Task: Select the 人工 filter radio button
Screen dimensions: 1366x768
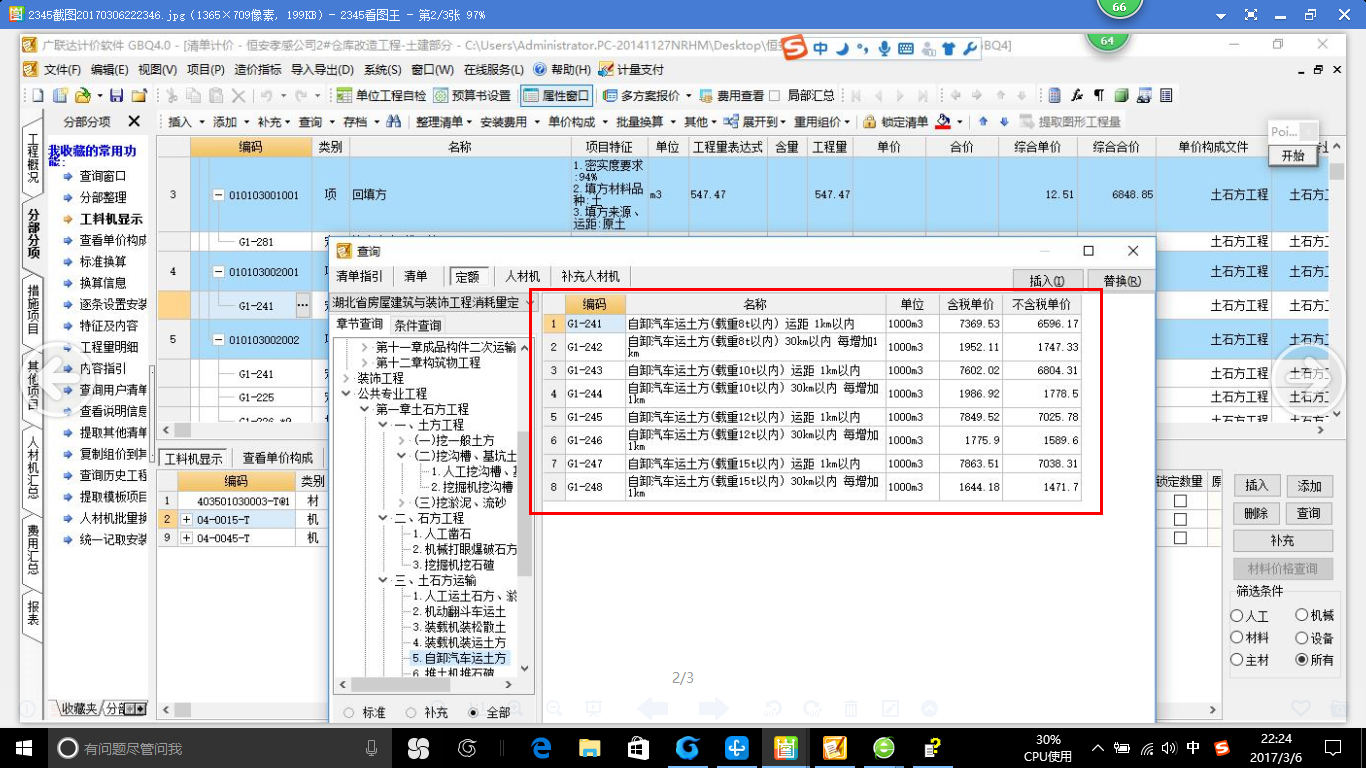Action: 1237,617
